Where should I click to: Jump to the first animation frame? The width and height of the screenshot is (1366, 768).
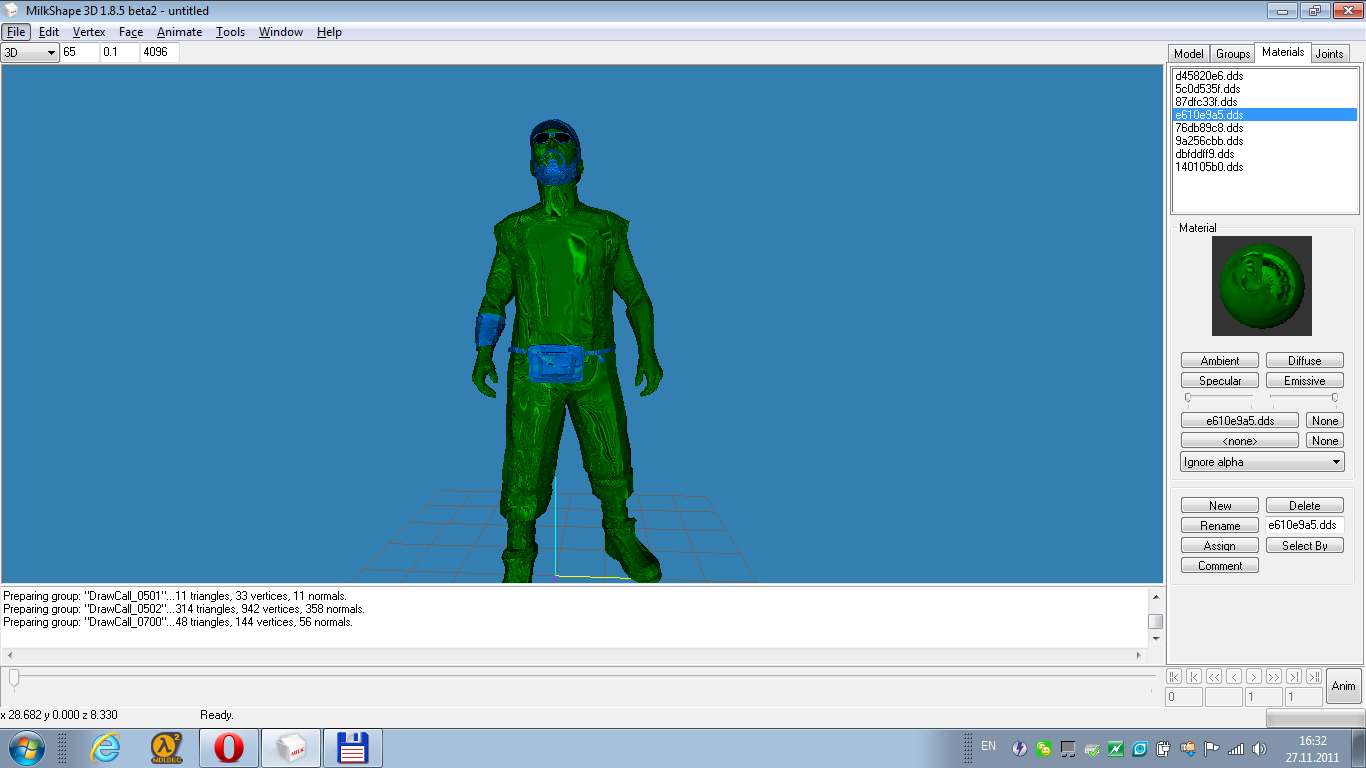point(1174,677)
